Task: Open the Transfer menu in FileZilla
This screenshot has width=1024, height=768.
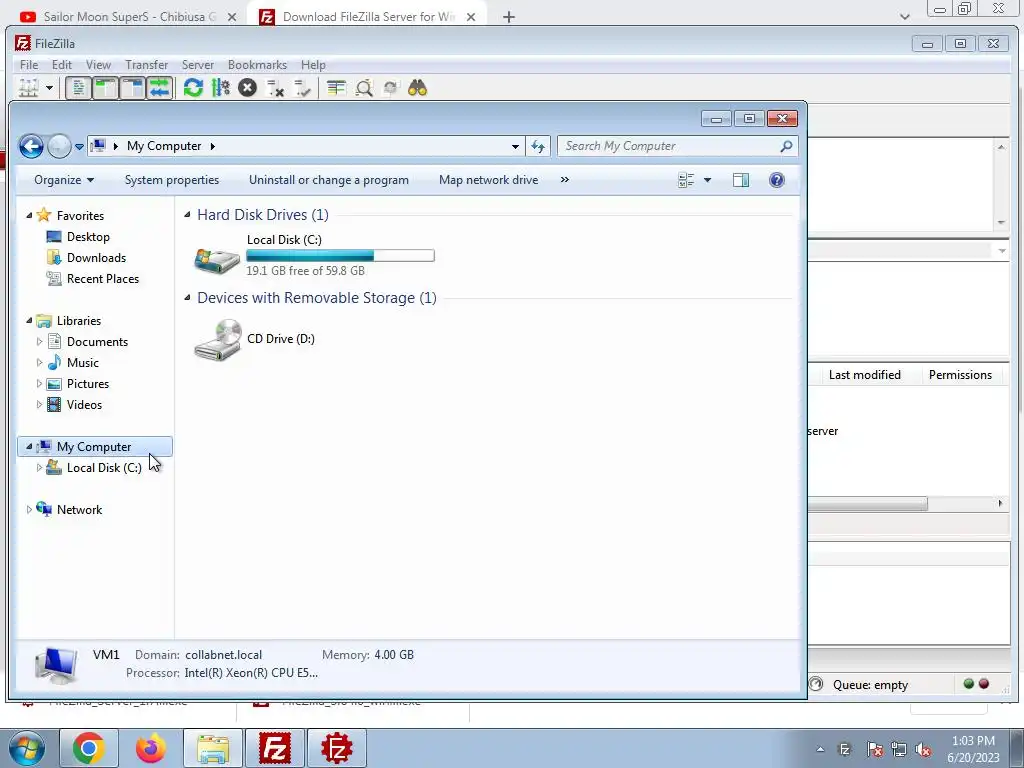Action: tap(146, 65)
